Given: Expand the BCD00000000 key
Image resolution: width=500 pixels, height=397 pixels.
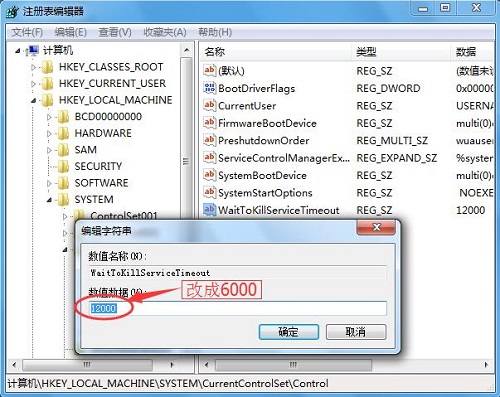Looking at the screenshot, I should (x=49, y=117).
